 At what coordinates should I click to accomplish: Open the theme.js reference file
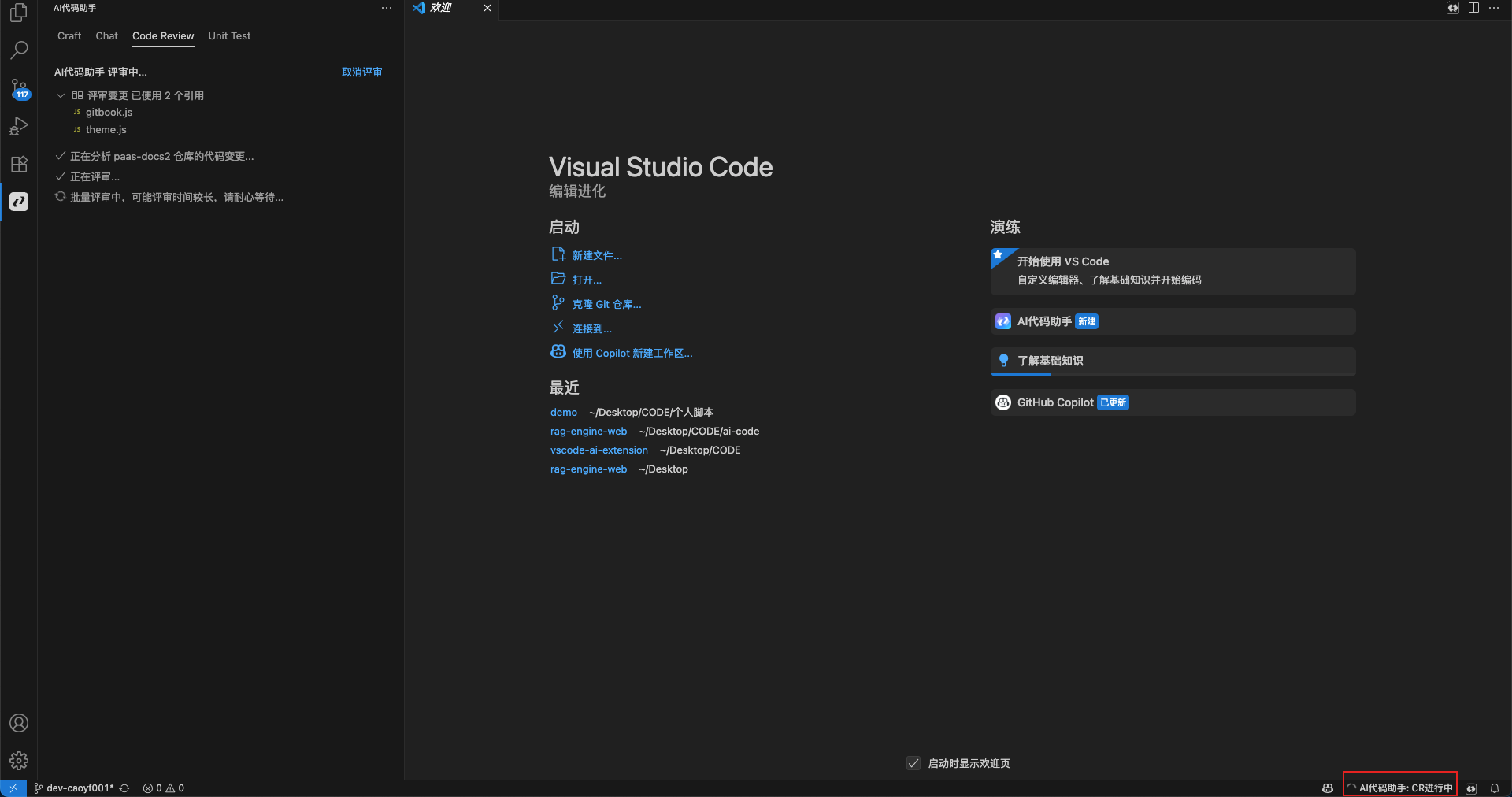[x=106, y=130]
